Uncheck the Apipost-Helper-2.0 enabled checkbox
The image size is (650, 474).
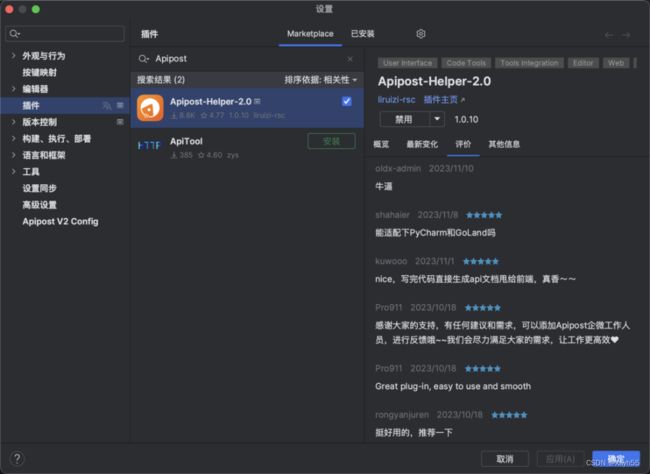click(x=347, y=101)
